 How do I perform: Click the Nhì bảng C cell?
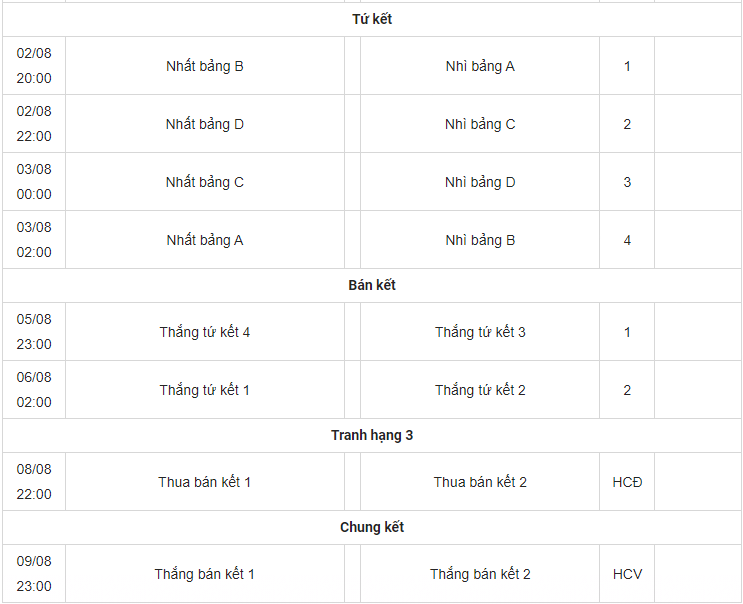(x=480, y=124)
